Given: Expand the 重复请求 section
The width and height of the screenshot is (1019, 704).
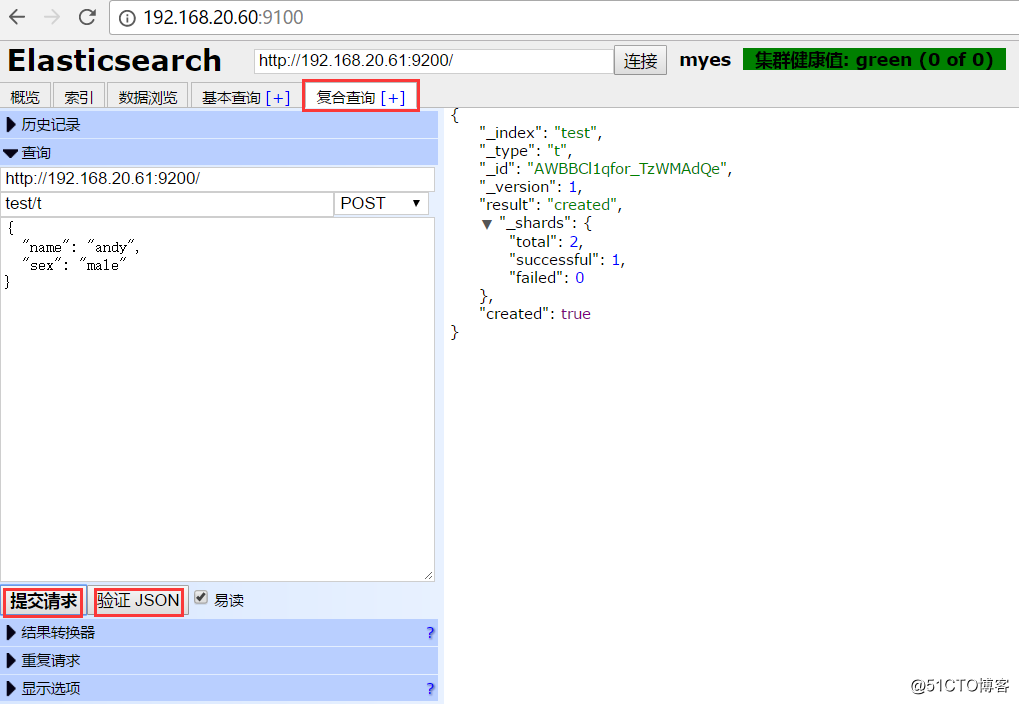Looking at the screenshot, I should [219, 660].
